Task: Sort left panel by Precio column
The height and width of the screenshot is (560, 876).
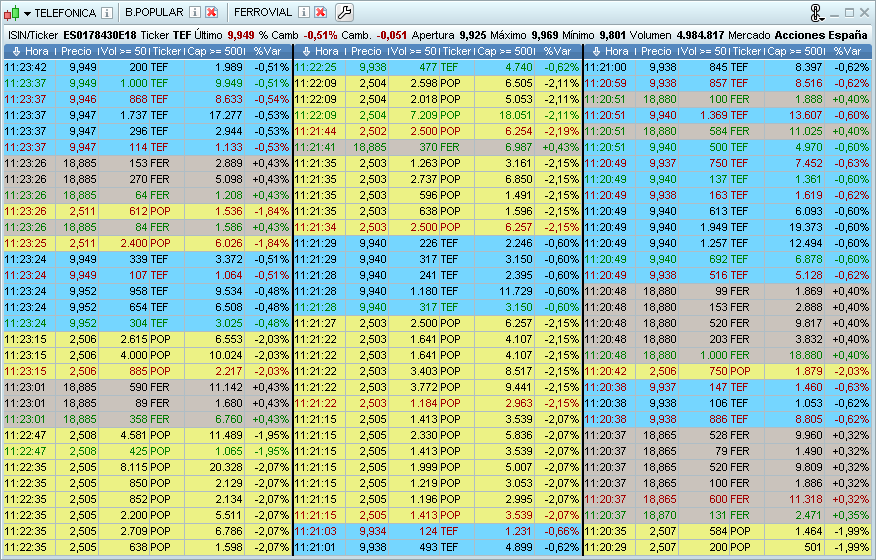Action: pyautogui.click(x=76, y=51)
